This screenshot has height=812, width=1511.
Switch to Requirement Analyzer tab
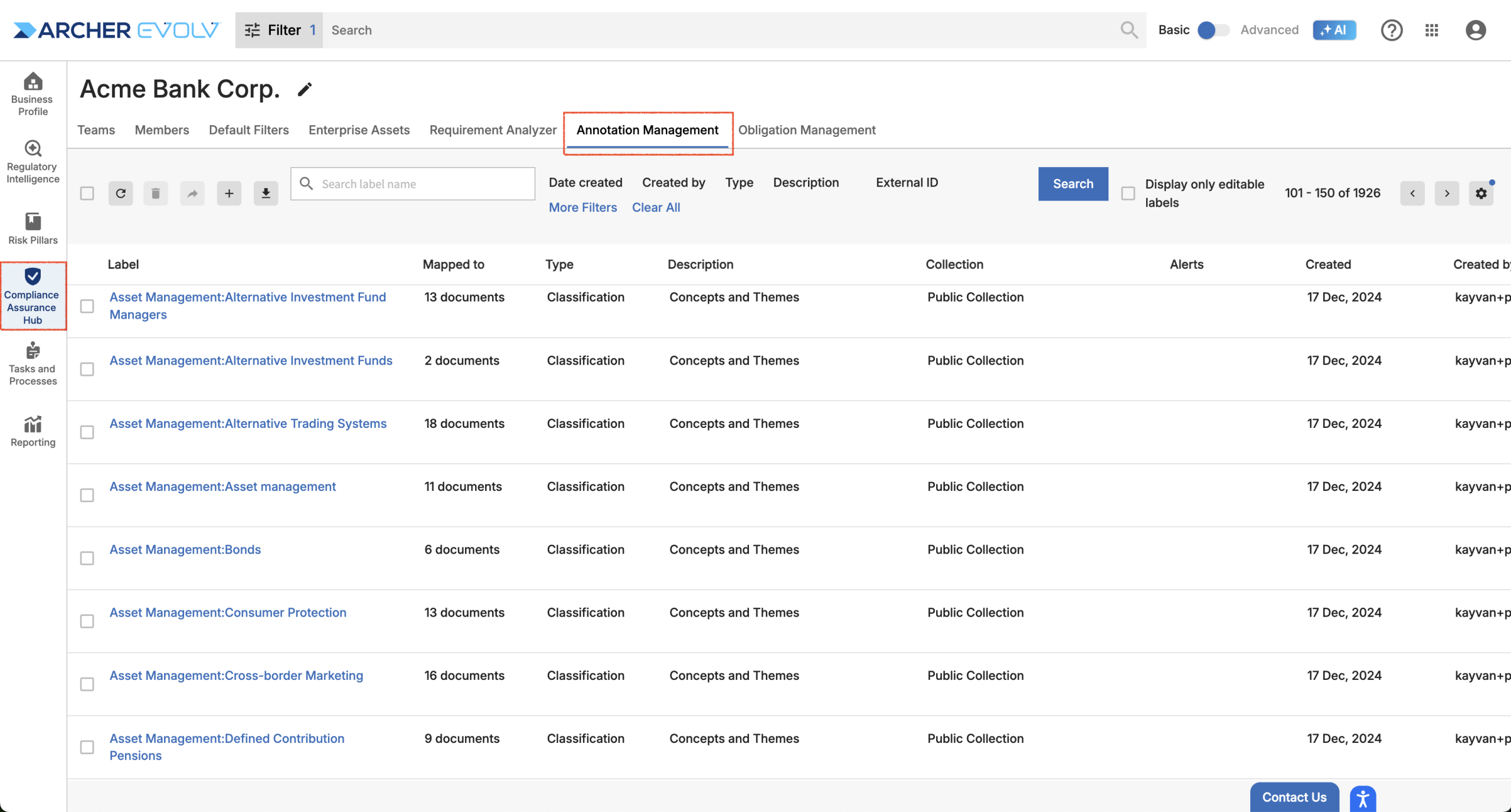[x=493, y=130]
